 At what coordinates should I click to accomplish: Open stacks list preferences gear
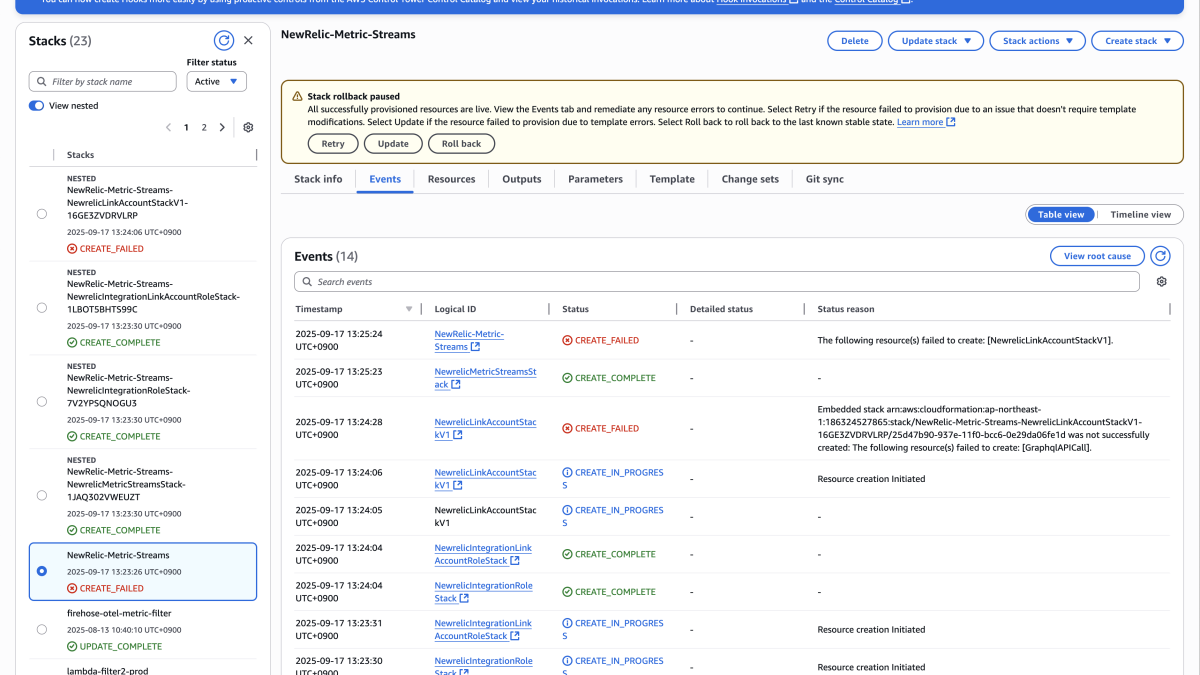click(248, 128)
